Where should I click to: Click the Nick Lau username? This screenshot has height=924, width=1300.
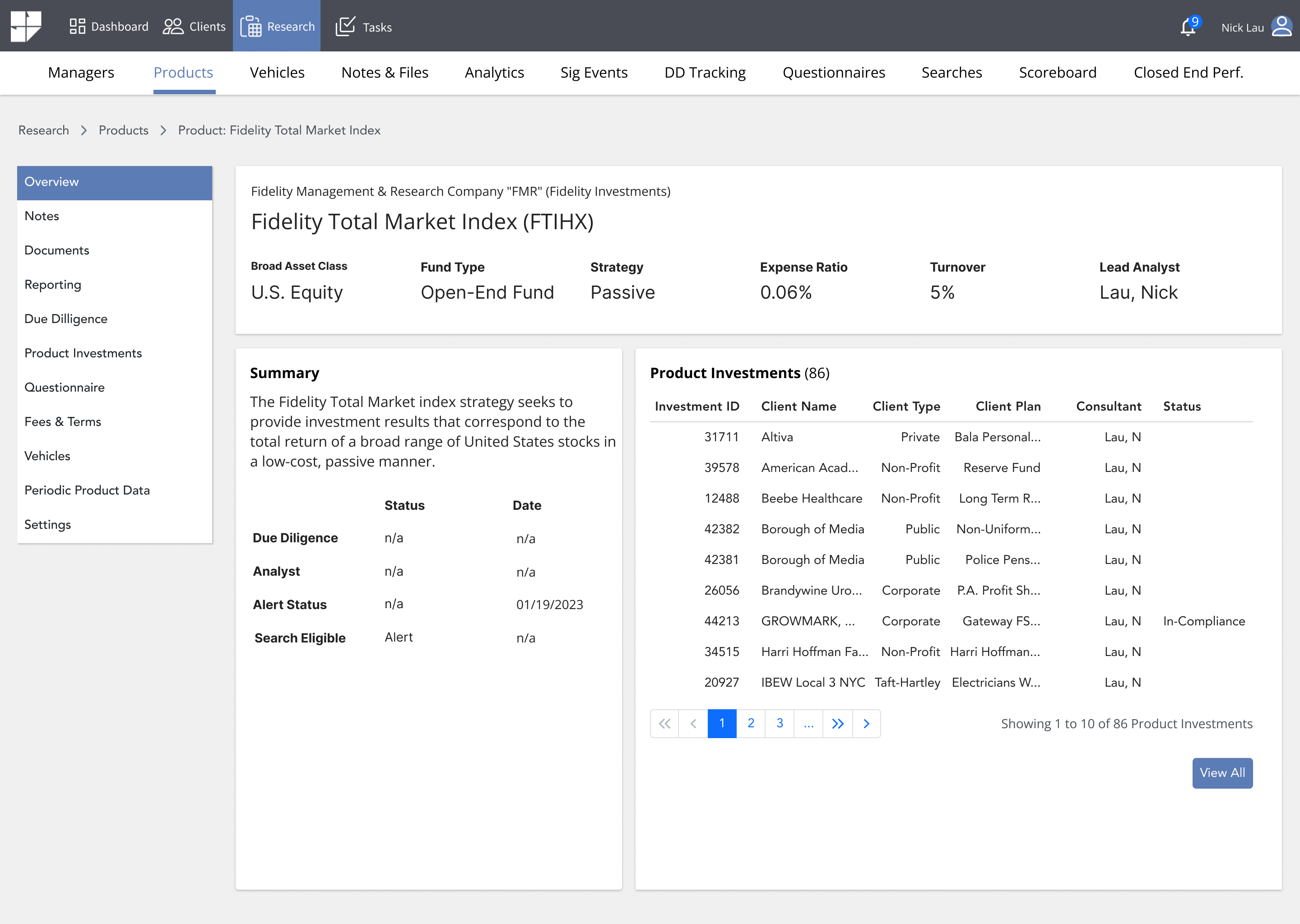click(x=1242, y=28)
